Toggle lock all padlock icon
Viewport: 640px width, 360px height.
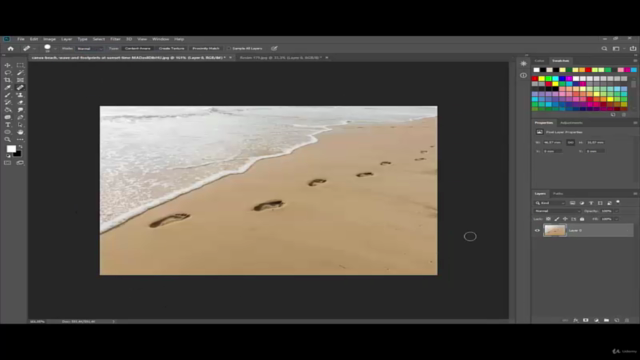point(582,219)
